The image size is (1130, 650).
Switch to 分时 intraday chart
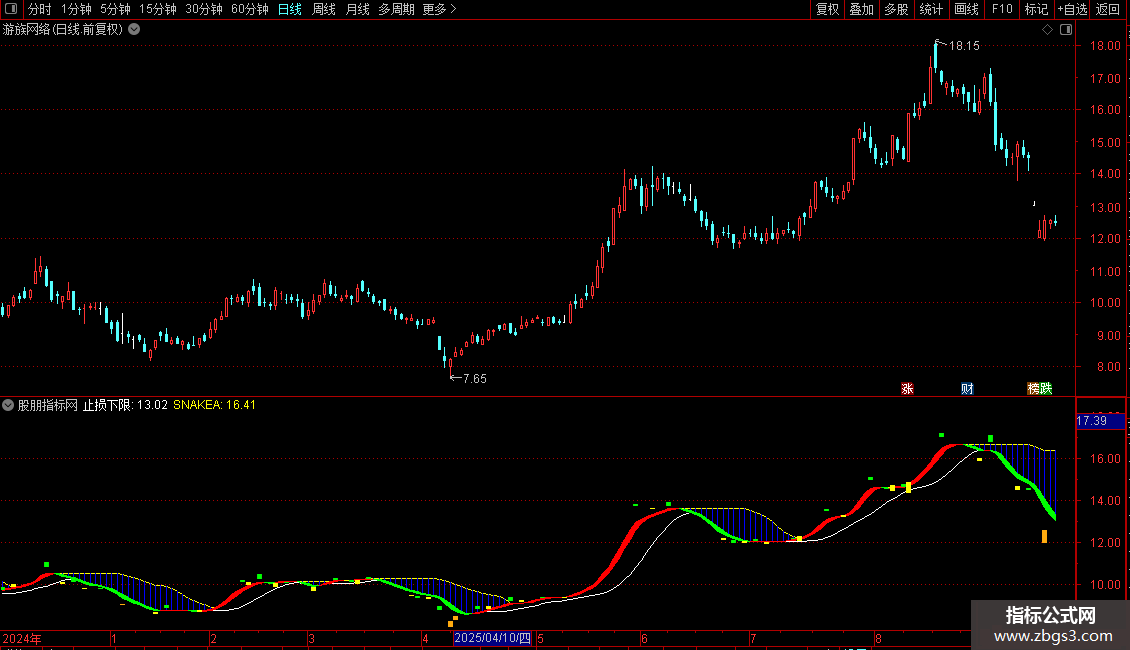coord(40,9)
